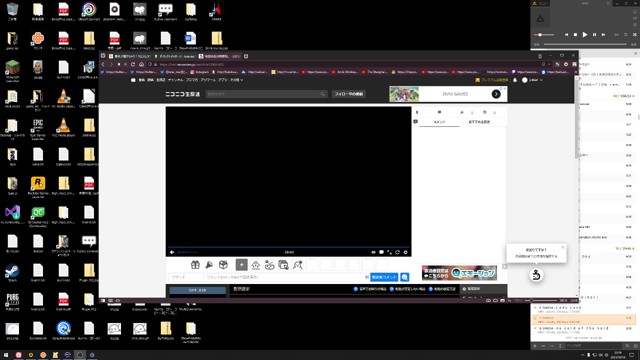Expand the その他 menu in the site header
This screenshot has height=360, width=640.
(236, 80)
